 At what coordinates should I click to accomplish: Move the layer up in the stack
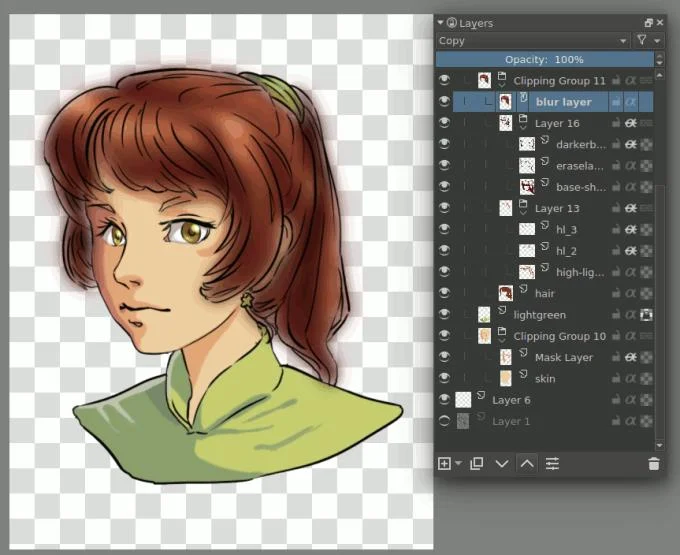click(x=527, y=464)
